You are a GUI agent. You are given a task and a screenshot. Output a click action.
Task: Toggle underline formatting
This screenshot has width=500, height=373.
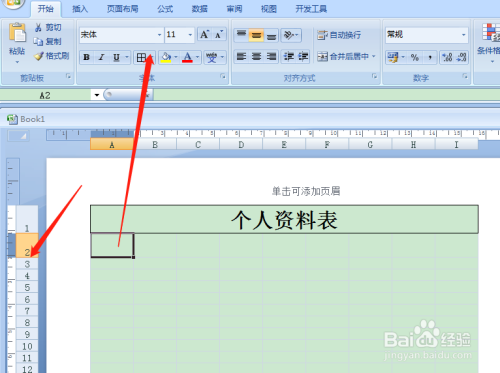click(x=116, y=57)
